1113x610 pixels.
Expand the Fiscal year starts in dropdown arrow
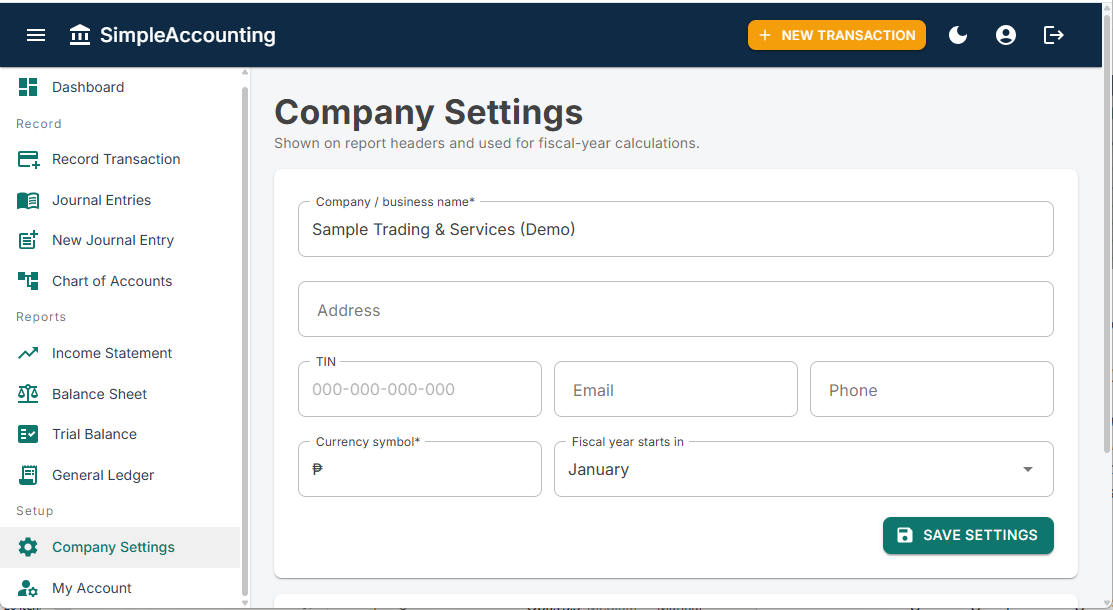pyautogui.click(x=1027, y=469)
